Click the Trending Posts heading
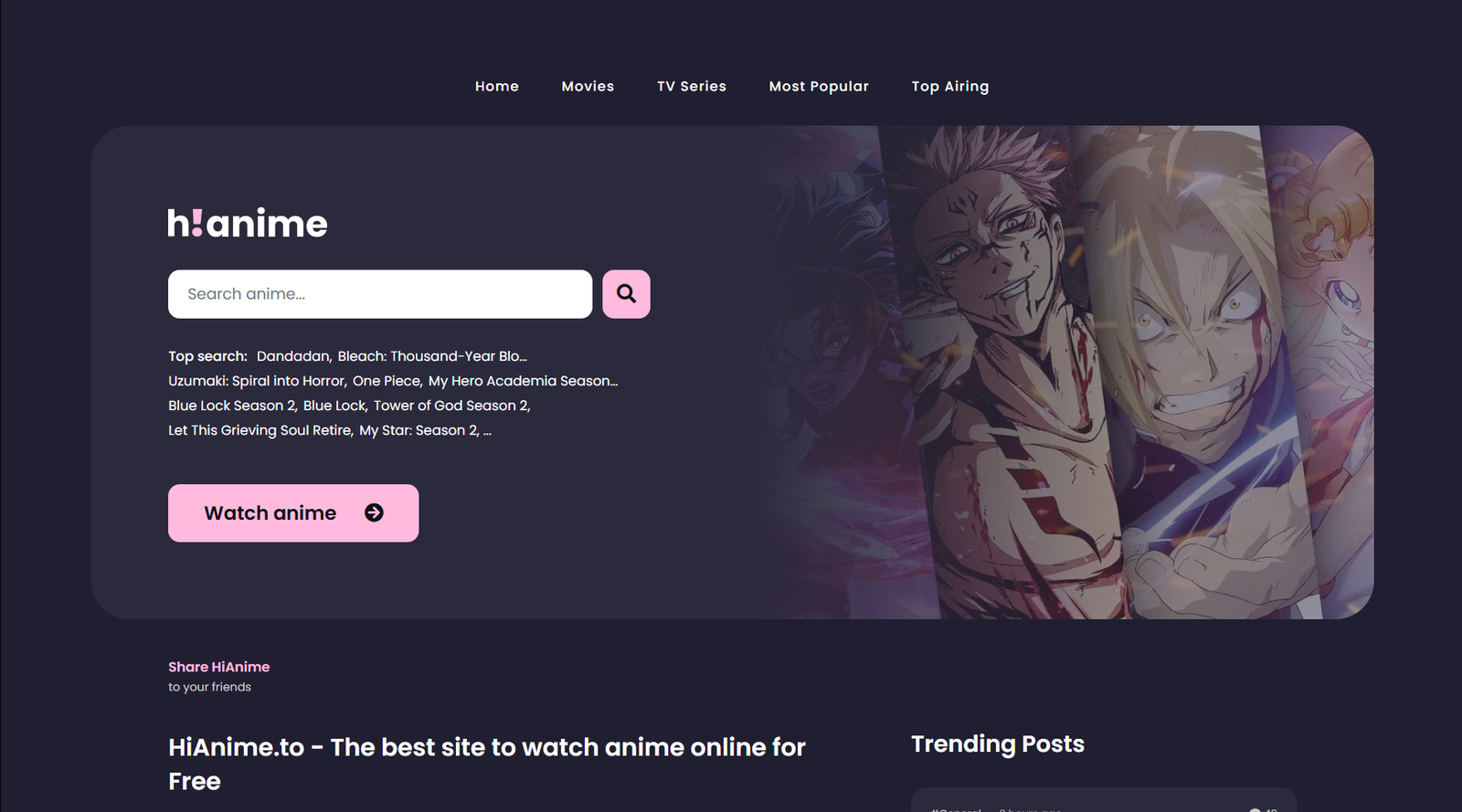1462x812 pixels. [998, 744]
